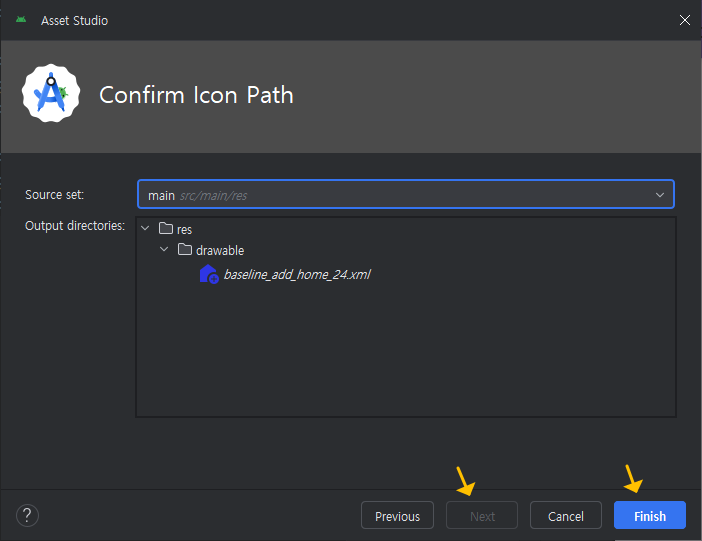Viewport: 702px width, 541px height.
Task: Click the Asset Studio window title
Action: [x=74, y=21]
